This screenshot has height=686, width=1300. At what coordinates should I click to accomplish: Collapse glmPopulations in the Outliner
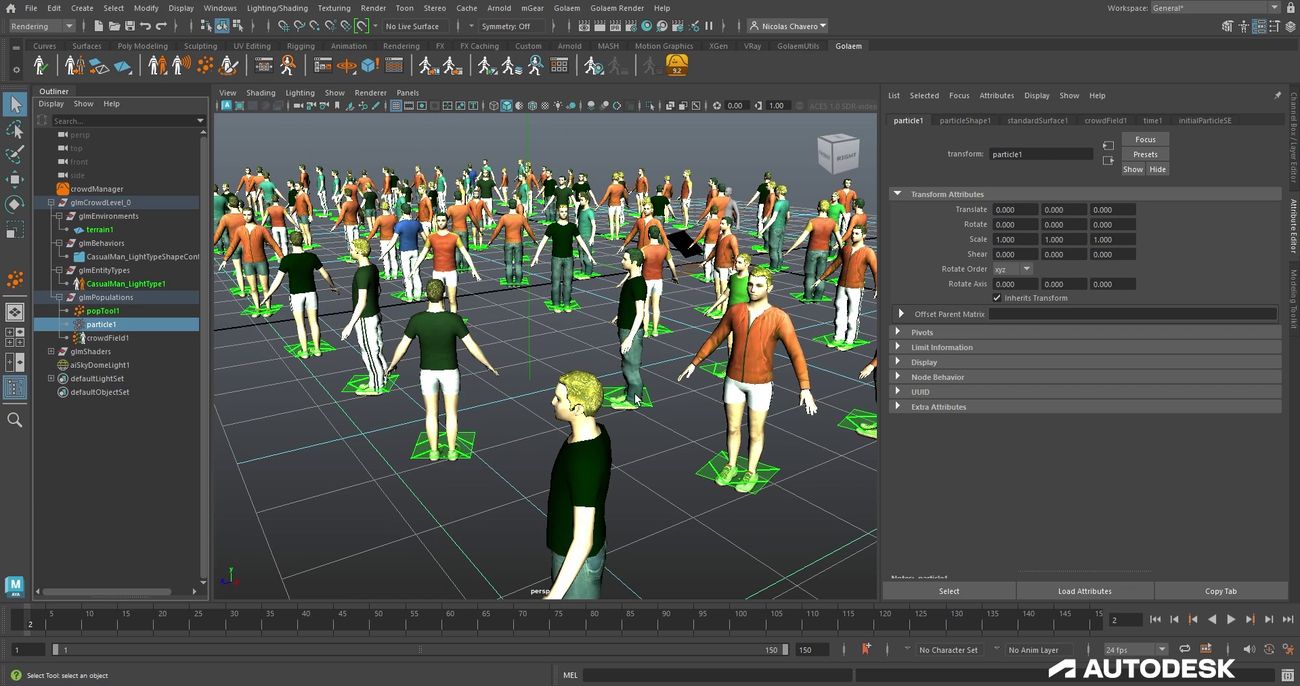(x=59, y=297)
